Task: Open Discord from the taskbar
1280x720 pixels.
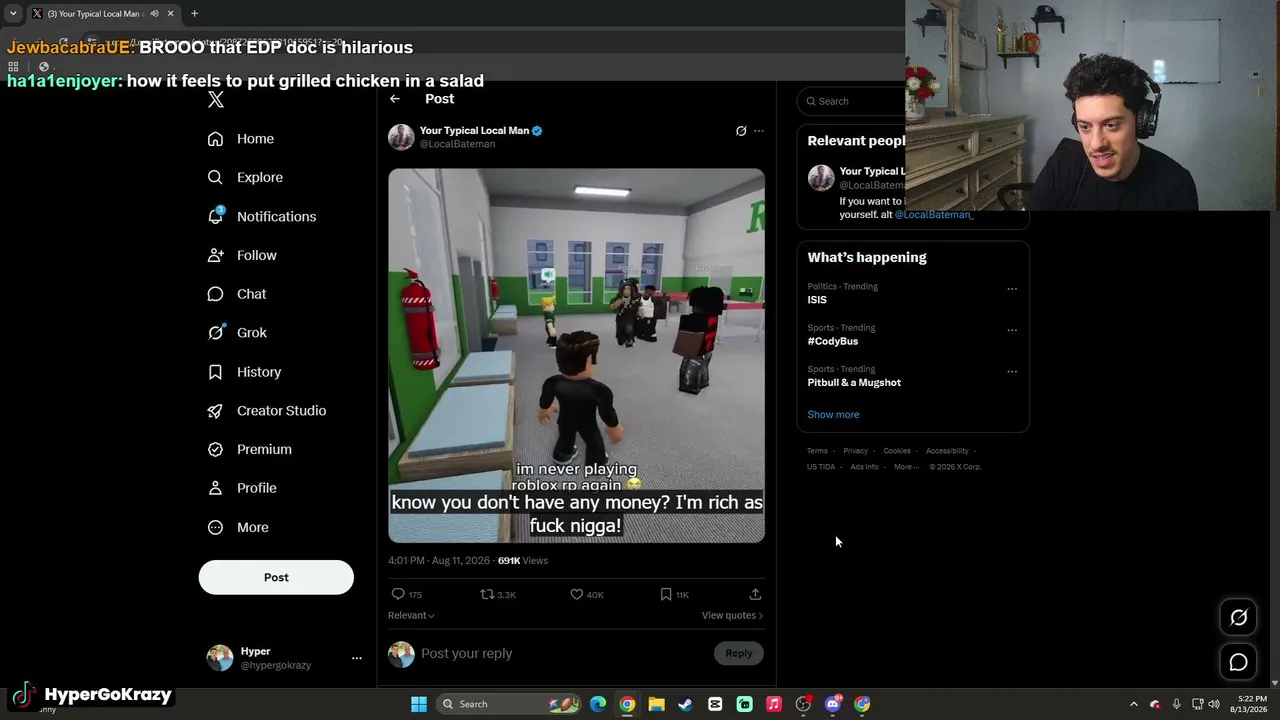Action: [x=833, y=704]
